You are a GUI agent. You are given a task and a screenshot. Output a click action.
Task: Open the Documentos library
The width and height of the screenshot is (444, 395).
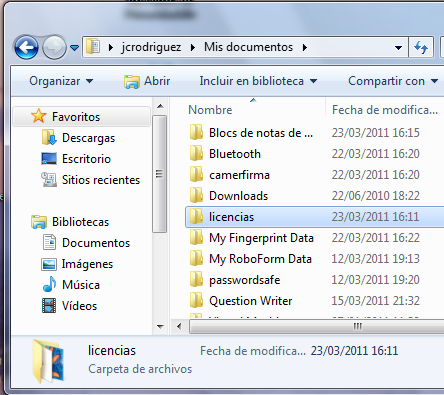[x=96, y=243]
